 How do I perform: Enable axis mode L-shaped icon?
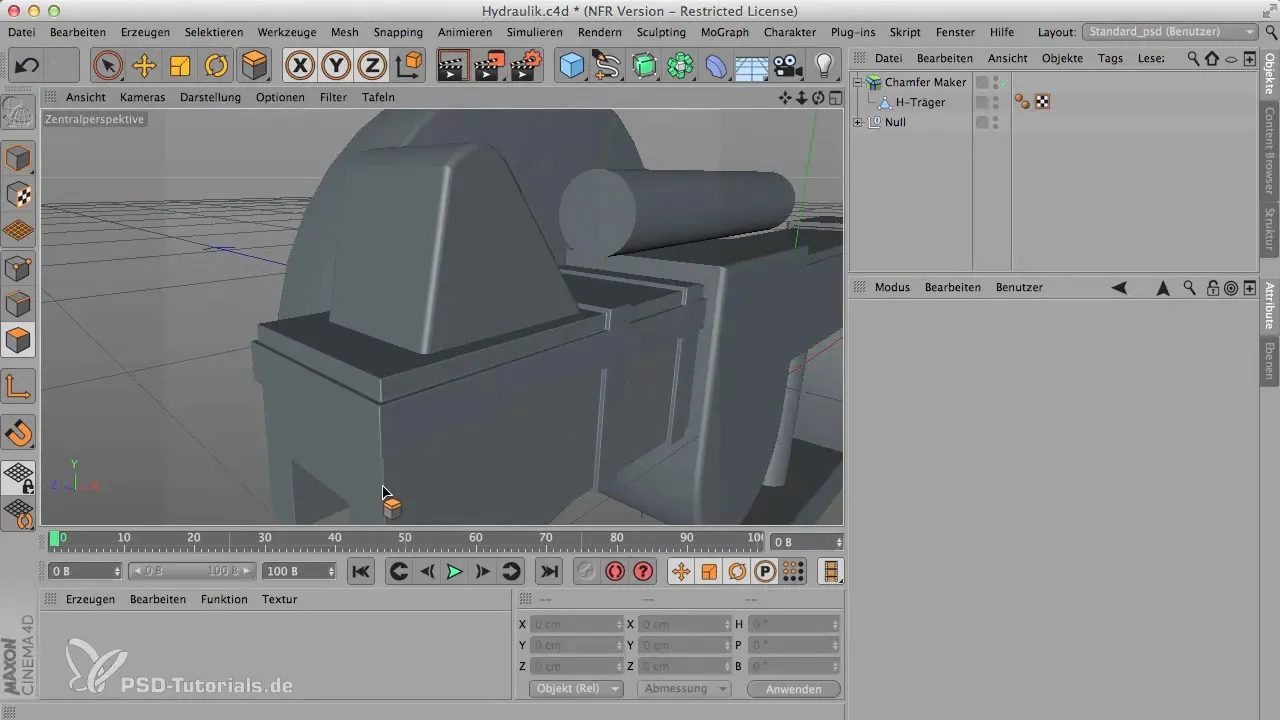[18, 386]
